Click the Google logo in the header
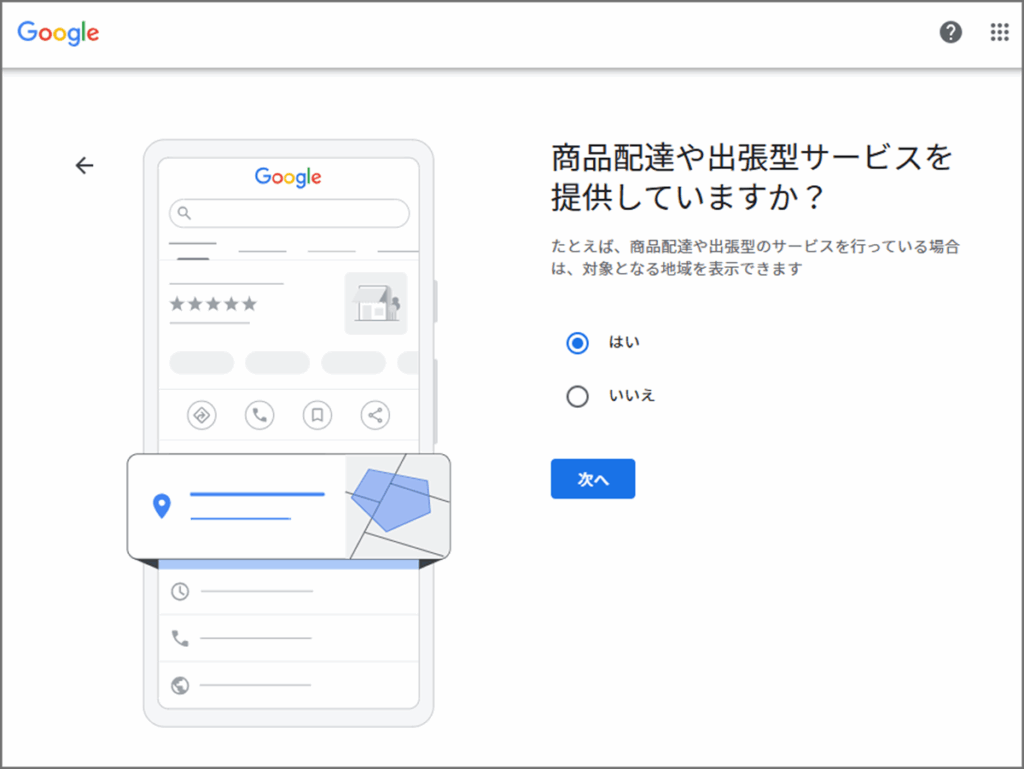 [x=57, y=33]
